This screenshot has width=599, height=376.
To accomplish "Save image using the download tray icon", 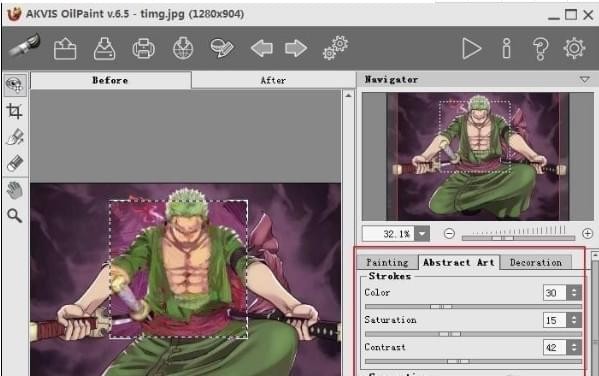I will pos(104,48).
